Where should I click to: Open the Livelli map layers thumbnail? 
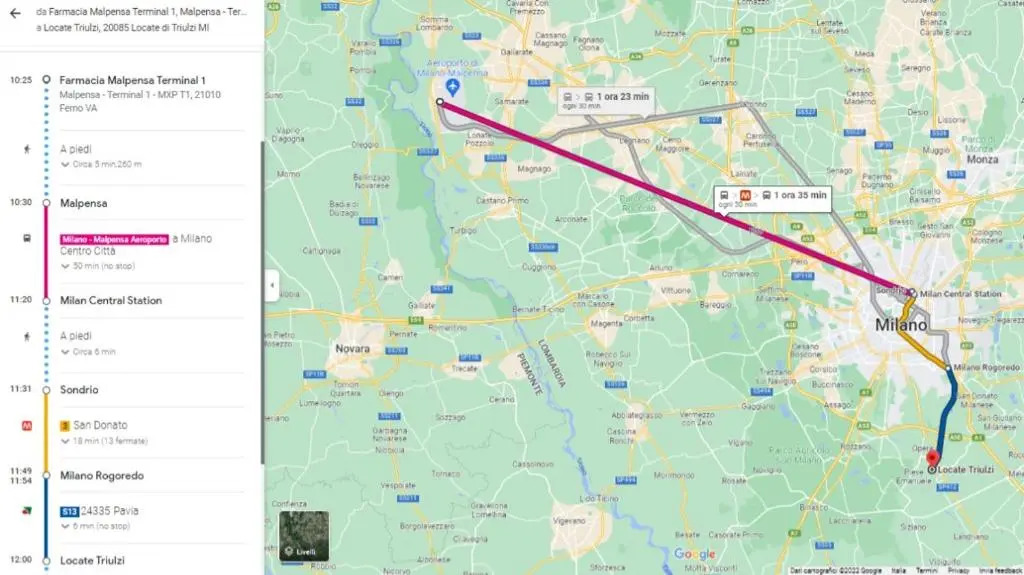coord(304,536)
